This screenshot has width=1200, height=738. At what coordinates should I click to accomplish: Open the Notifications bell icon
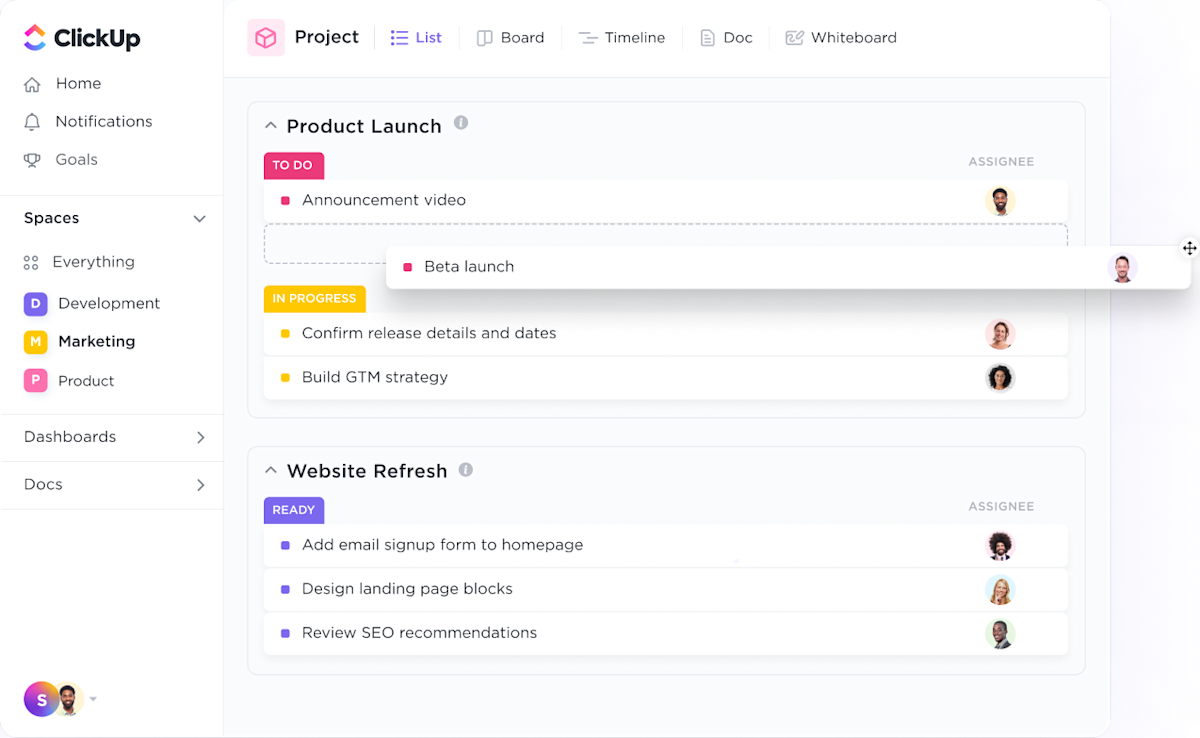click(33, 121)
